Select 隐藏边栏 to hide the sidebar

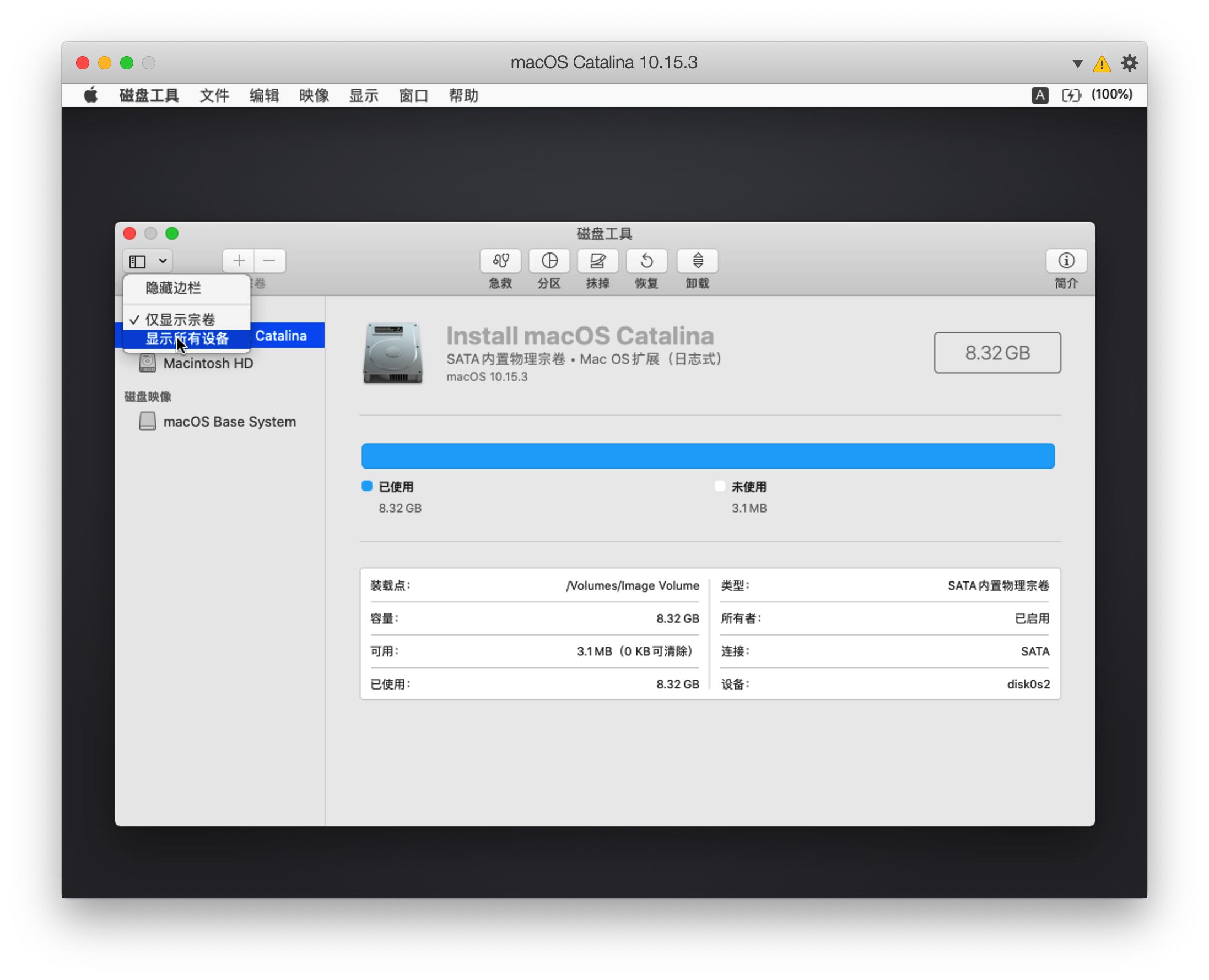click(172, 288)
